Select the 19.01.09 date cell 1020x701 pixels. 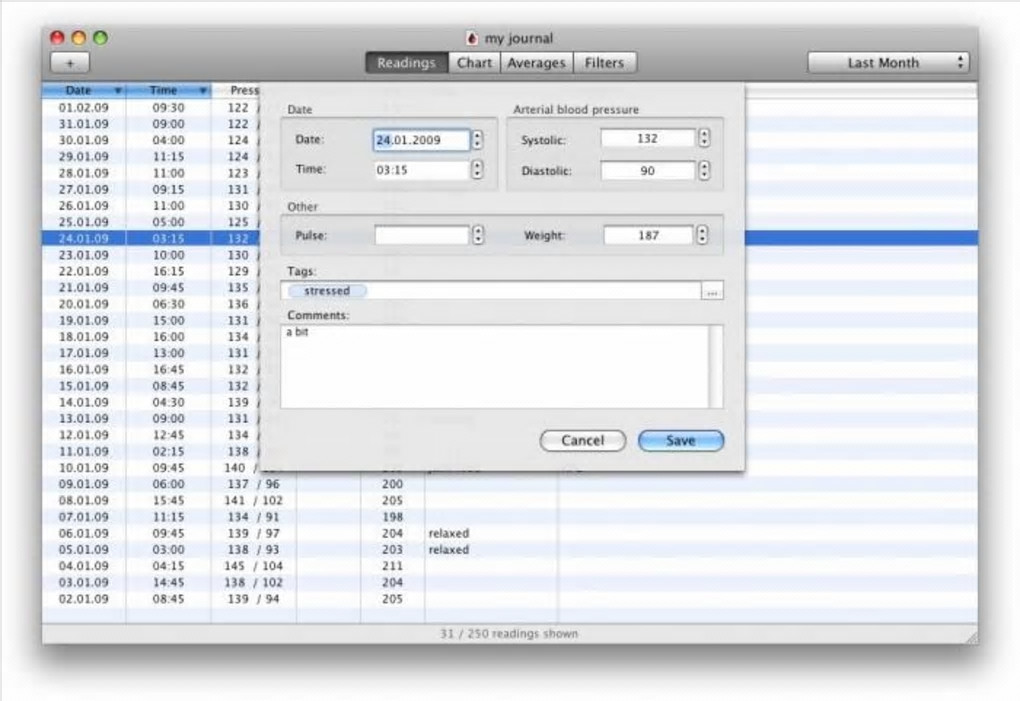tap(84, 321)
